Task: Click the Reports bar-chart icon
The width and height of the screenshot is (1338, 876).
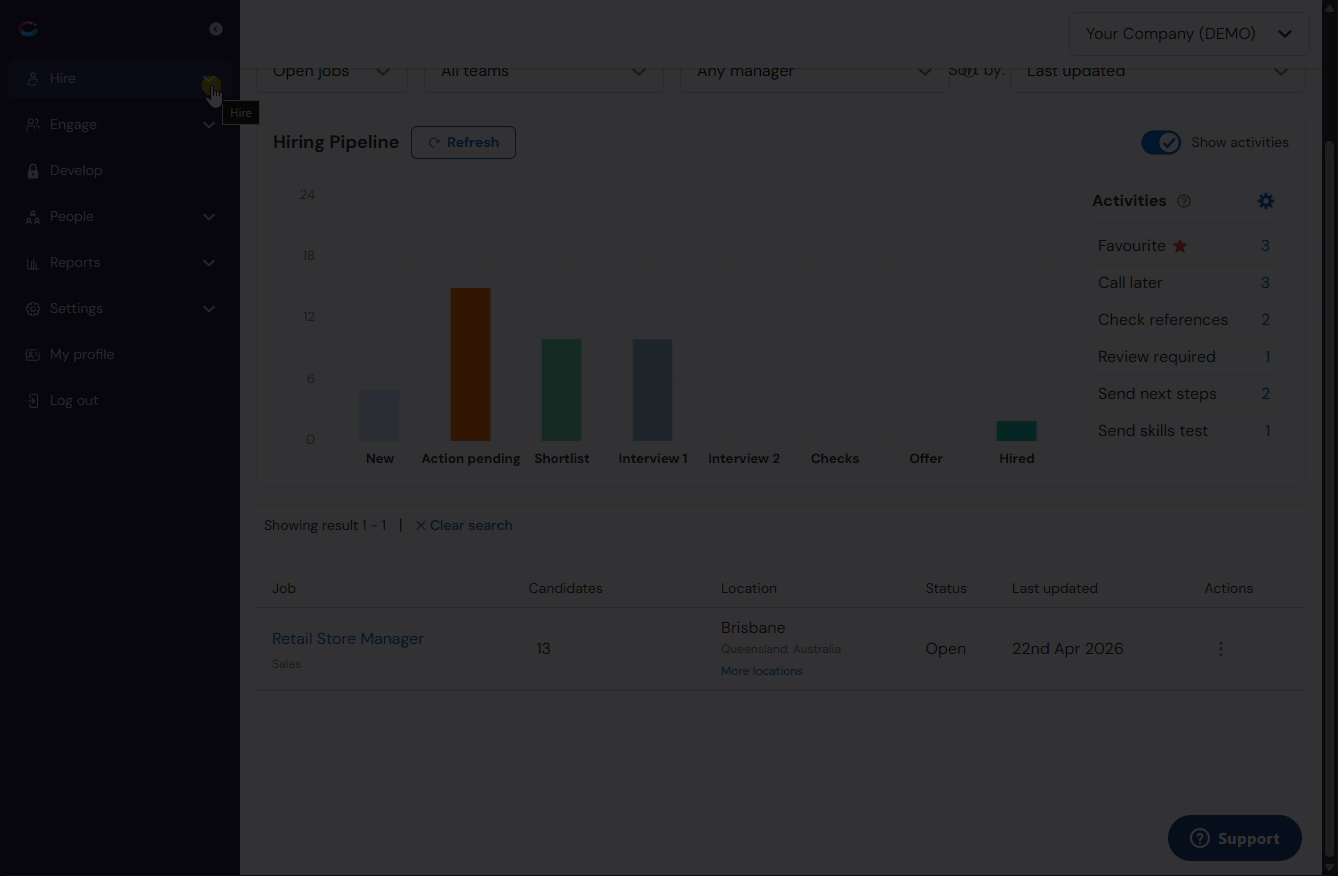Action: (32, 262)
